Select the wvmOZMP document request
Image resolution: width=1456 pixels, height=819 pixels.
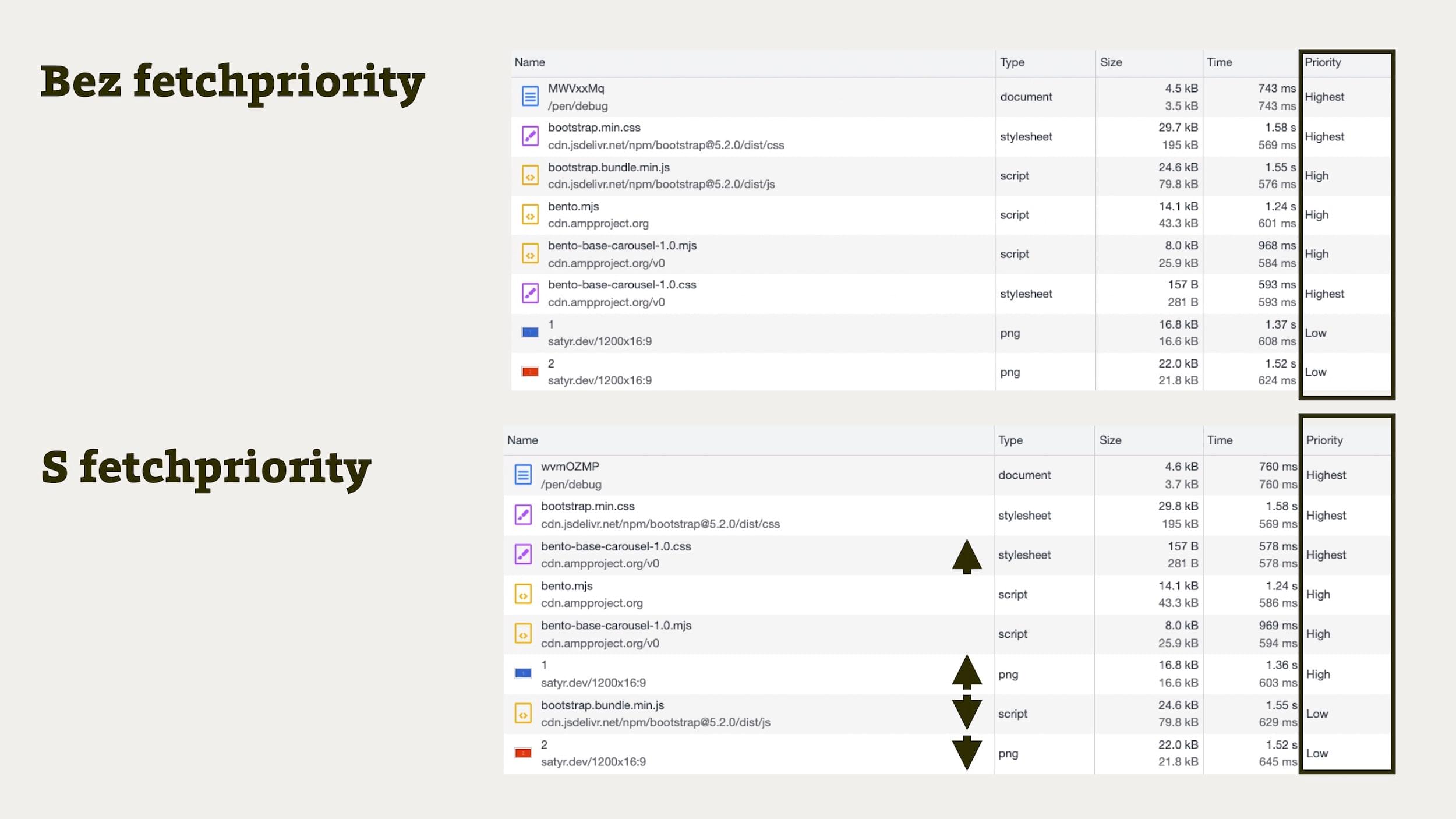[x=570, y=467]
